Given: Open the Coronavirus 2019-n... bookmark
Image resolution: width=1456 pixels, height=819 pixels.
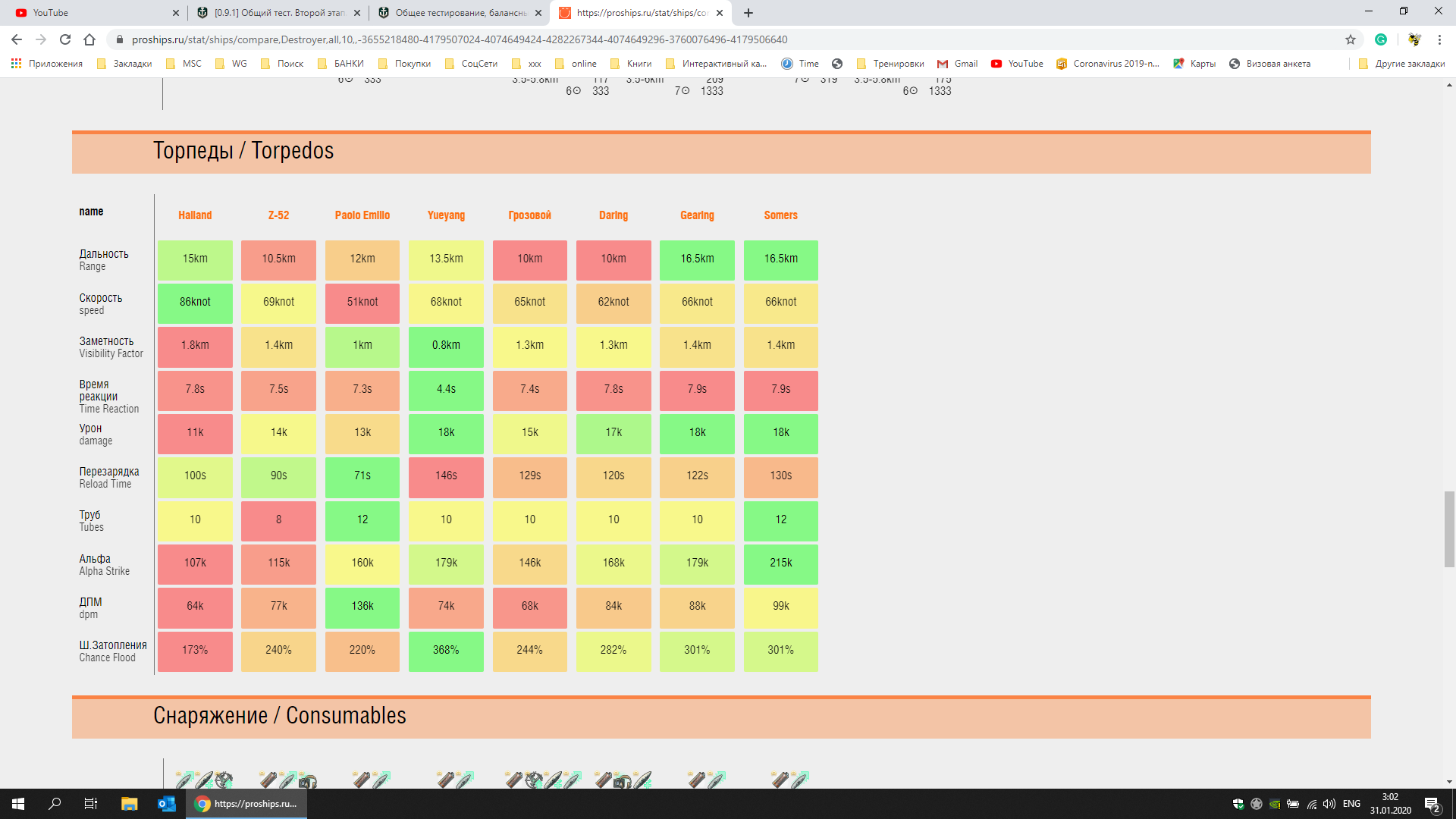Looking at the screenshot, I should (1108, 64).
